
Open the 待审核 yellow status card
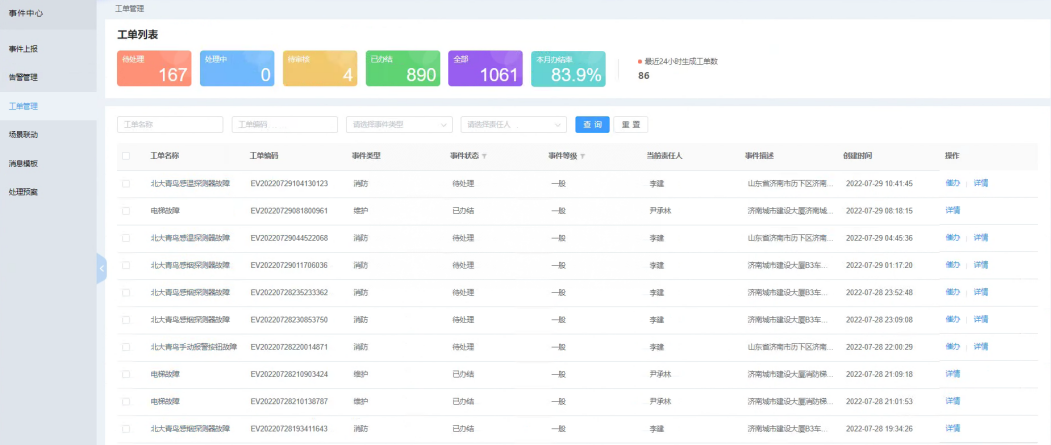point(318,69)
